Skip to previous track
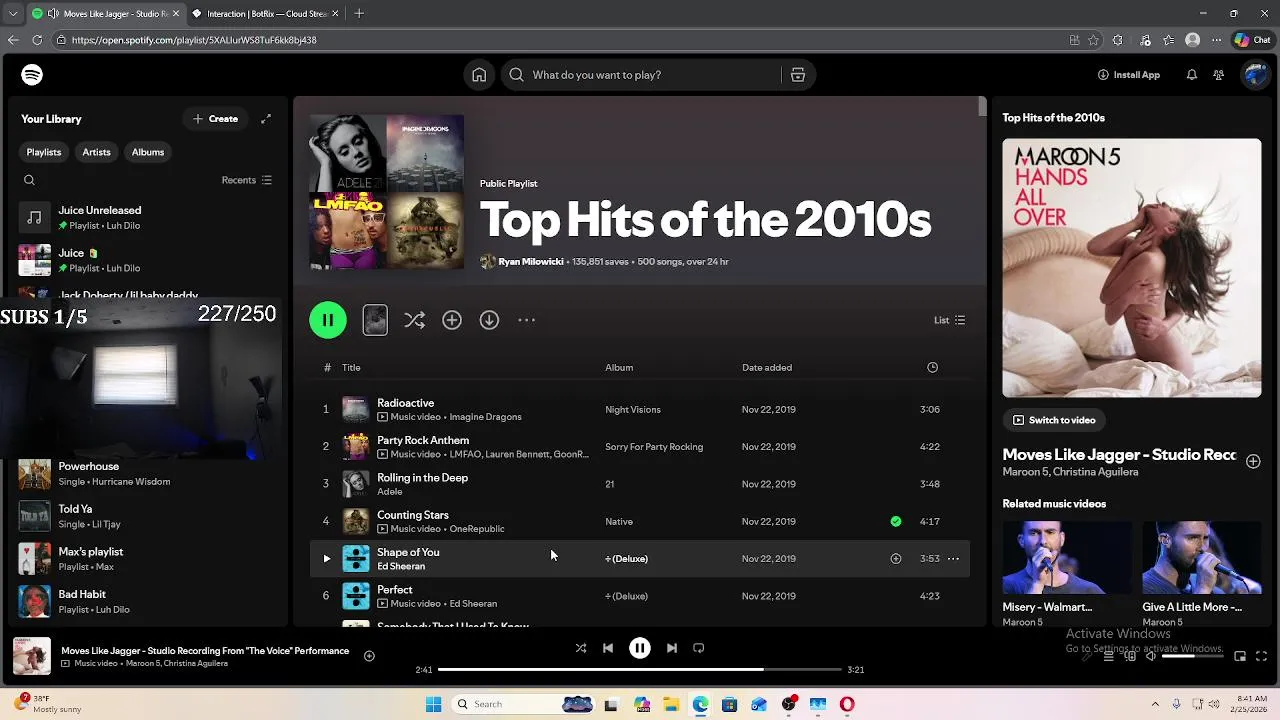Image resolution: width=1280 pixels, height=720 pixels. tap(608, 648)
